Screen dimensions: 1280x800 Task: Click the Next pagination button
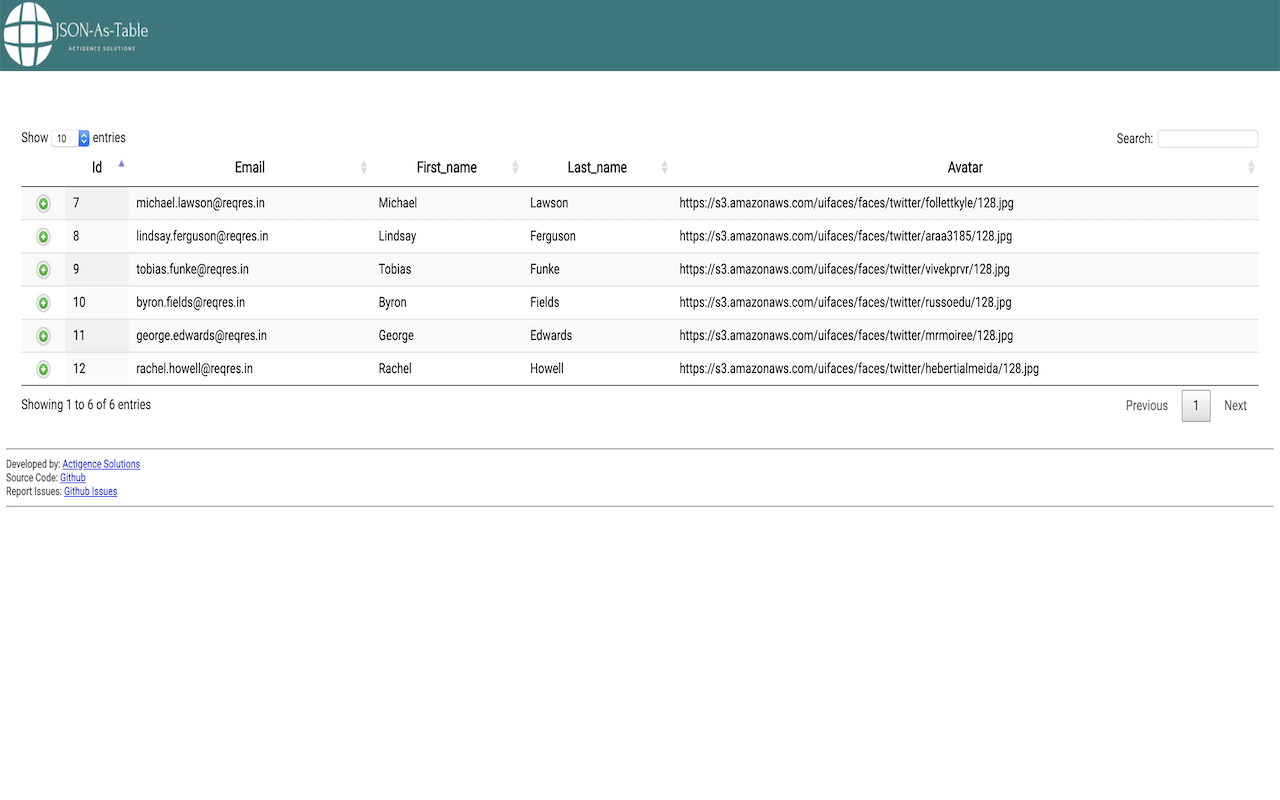point(1235,405)
